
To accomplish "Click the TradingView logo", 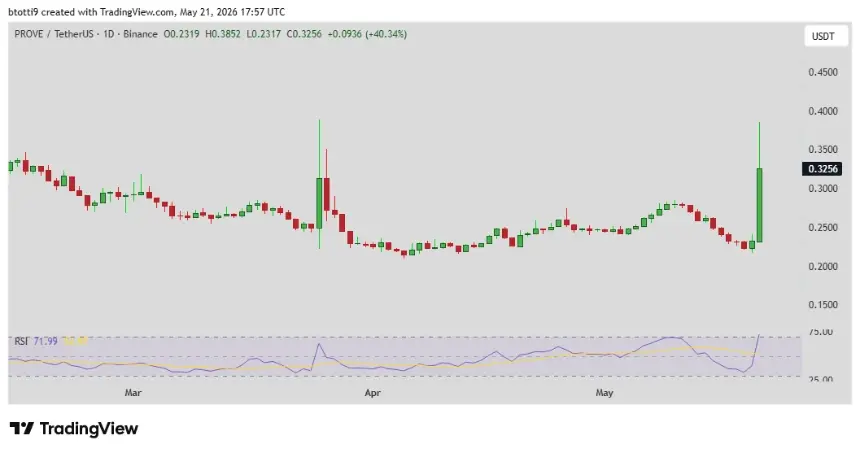I will [x=73, y=428].
